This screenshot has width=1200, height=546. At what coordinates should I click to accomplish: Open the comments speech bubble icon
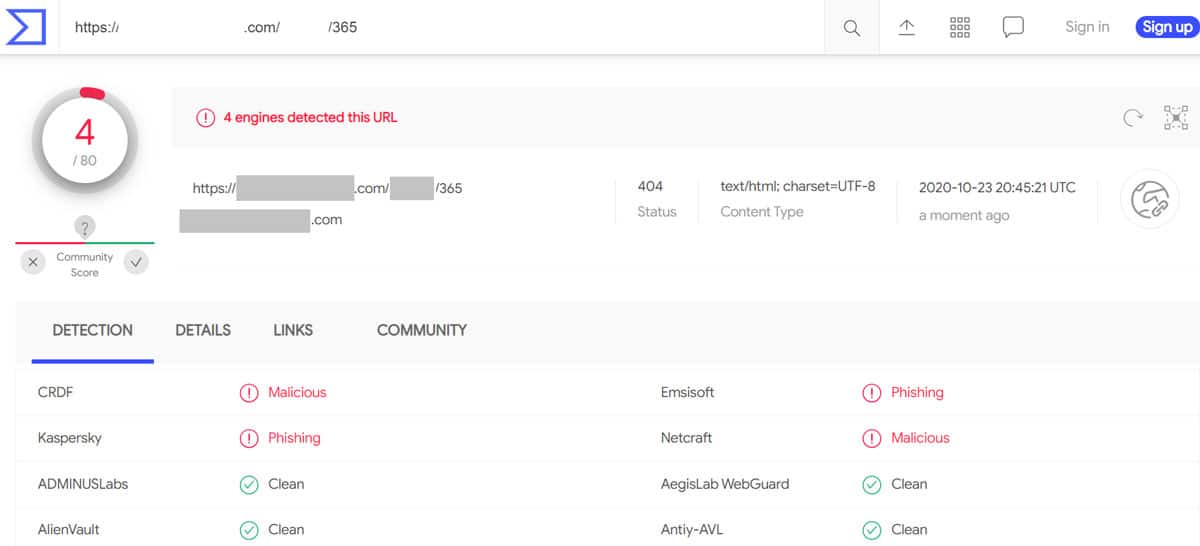(1013, 28)
